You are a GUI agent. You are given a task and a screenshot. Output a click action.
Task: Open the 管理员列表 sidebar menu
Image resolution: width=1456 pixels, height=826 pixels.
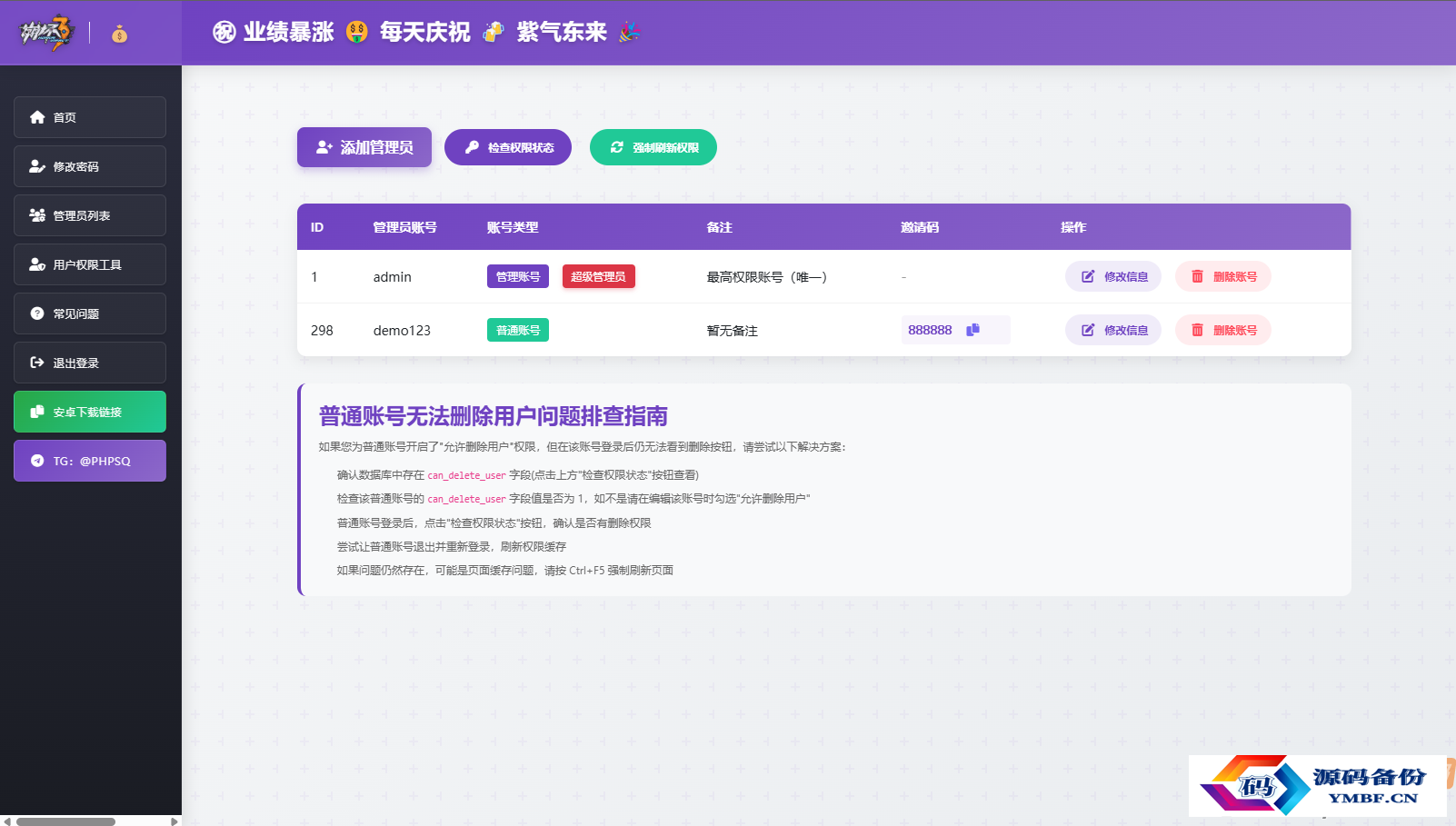pos(90,215)
